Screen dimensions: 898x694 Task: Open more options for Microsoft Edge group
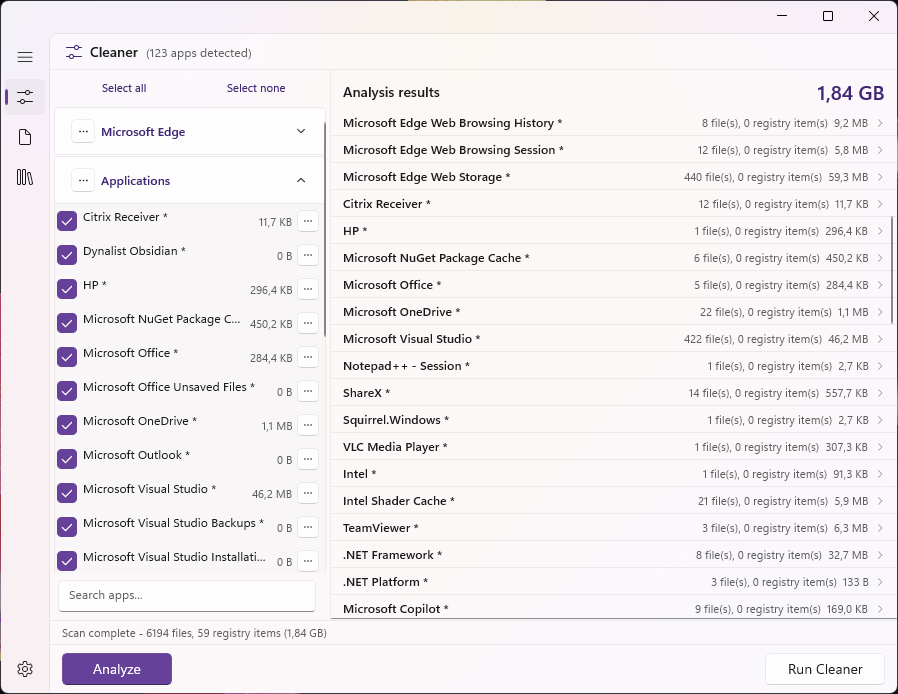(x=83, y=132)
